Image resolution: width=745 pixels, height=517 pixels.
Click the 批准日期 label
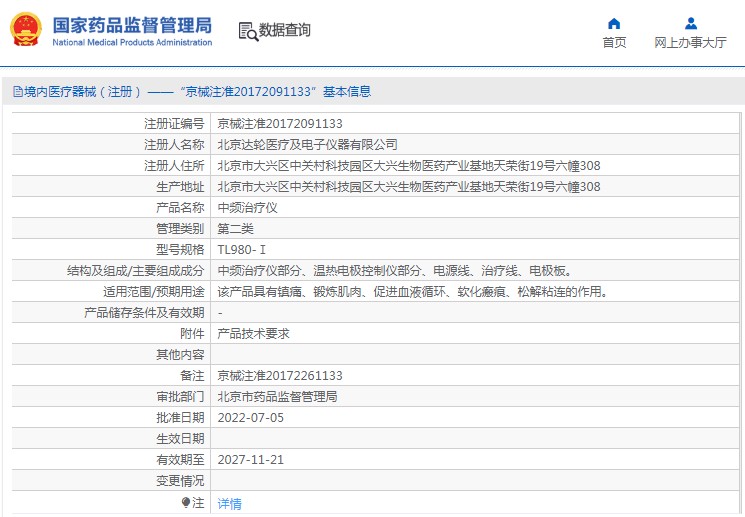180,418
